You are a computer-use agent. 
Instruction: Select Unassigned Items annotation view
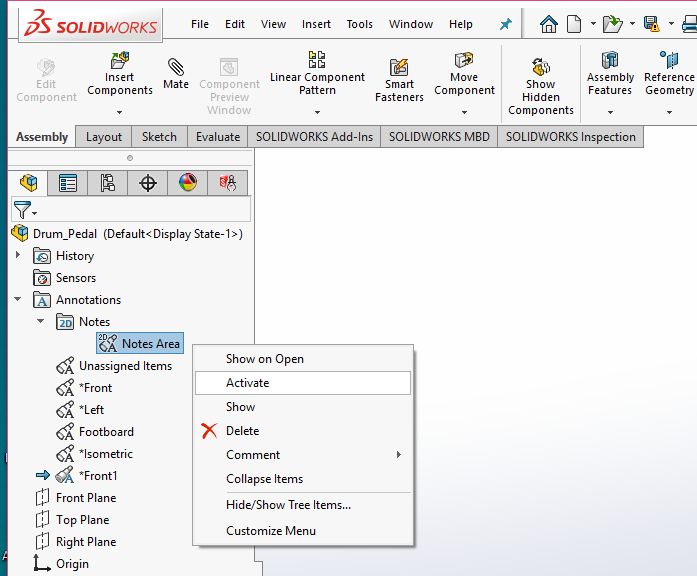click(114, 366)
